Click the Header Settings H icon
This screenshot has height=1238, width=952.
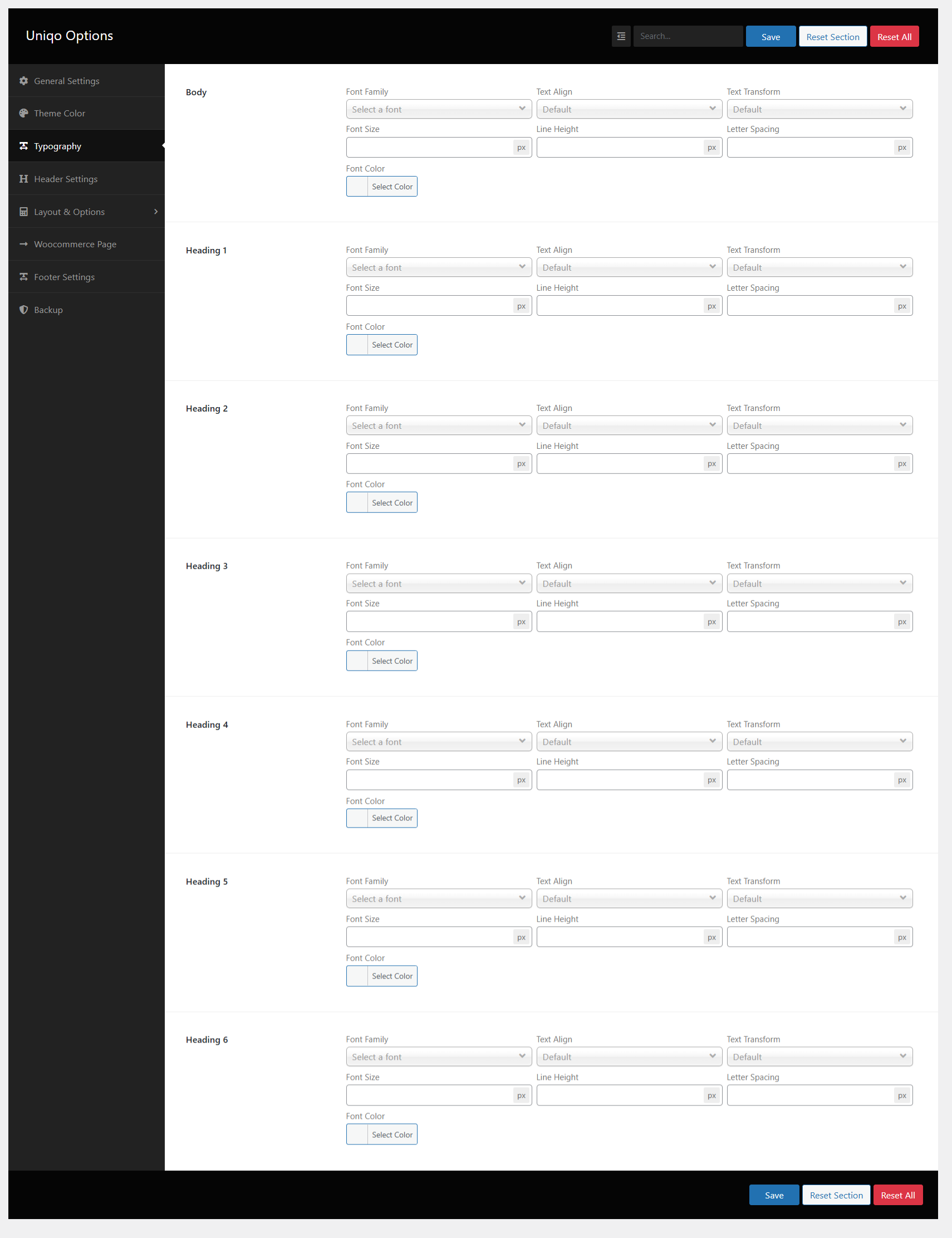coord(24,179)
